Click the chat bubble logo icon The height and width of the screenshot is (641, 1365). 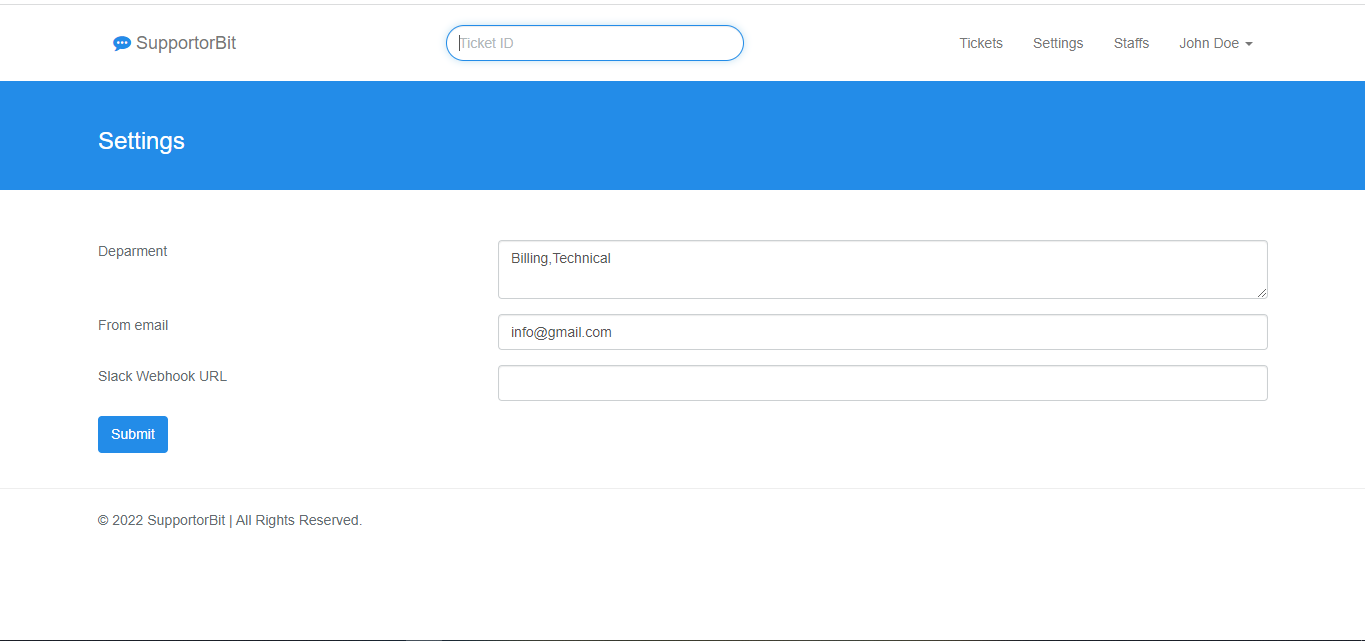(122, 44)
